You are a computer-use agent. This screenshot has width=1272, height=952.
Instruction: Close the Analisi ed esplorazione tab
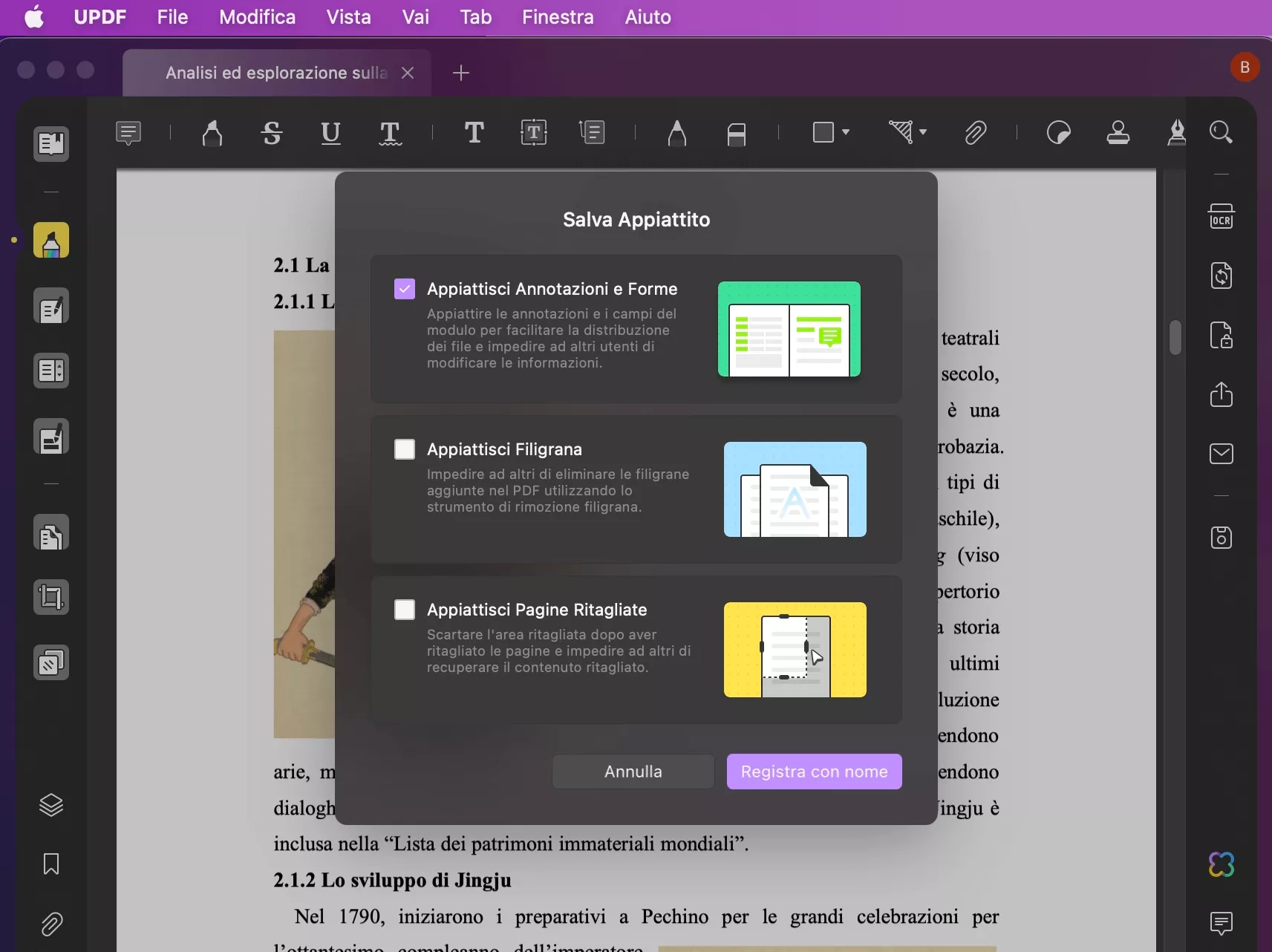408,73
